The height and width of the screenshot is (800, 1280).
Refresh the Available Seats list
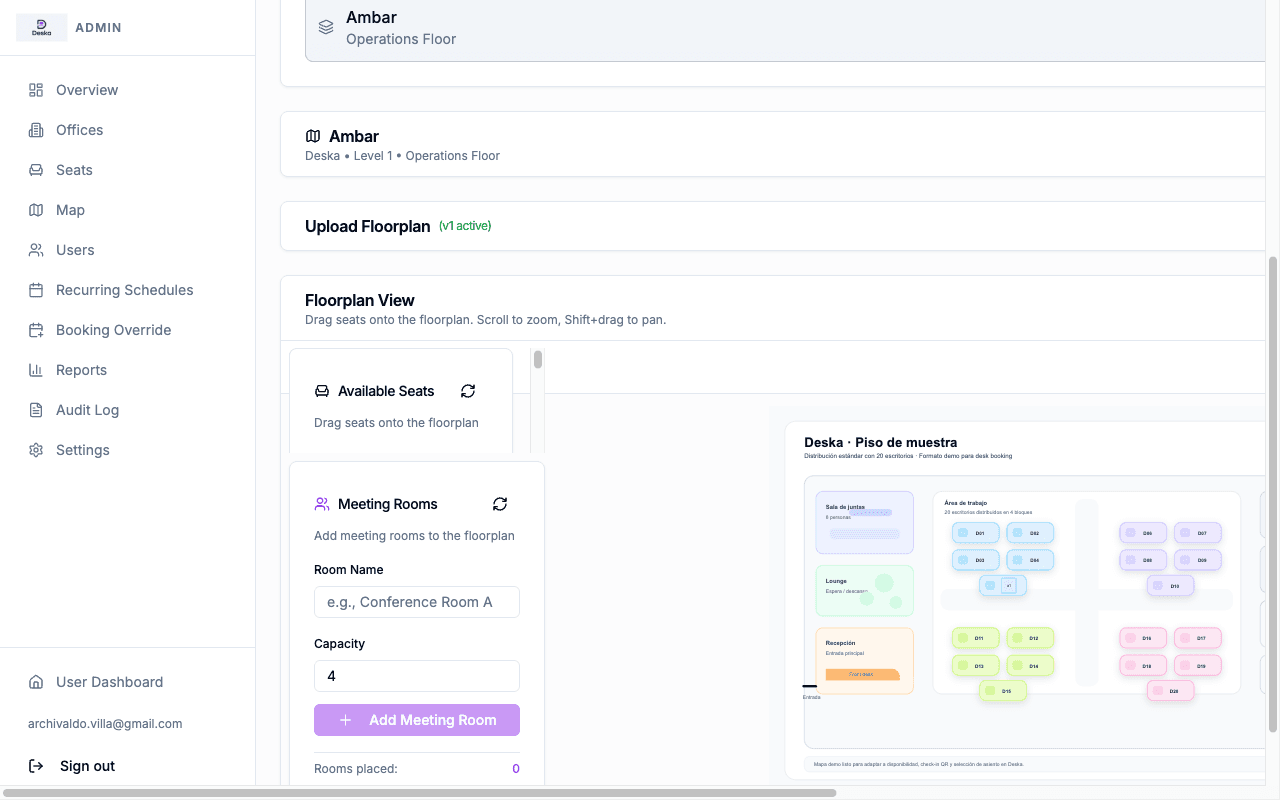click(468, 391)
